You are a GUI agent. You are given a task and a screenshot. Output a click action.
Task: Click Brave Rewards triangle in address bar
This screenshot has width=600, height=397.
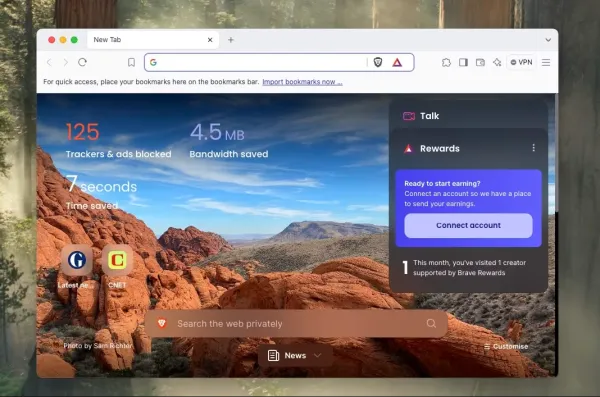point(397,62)
